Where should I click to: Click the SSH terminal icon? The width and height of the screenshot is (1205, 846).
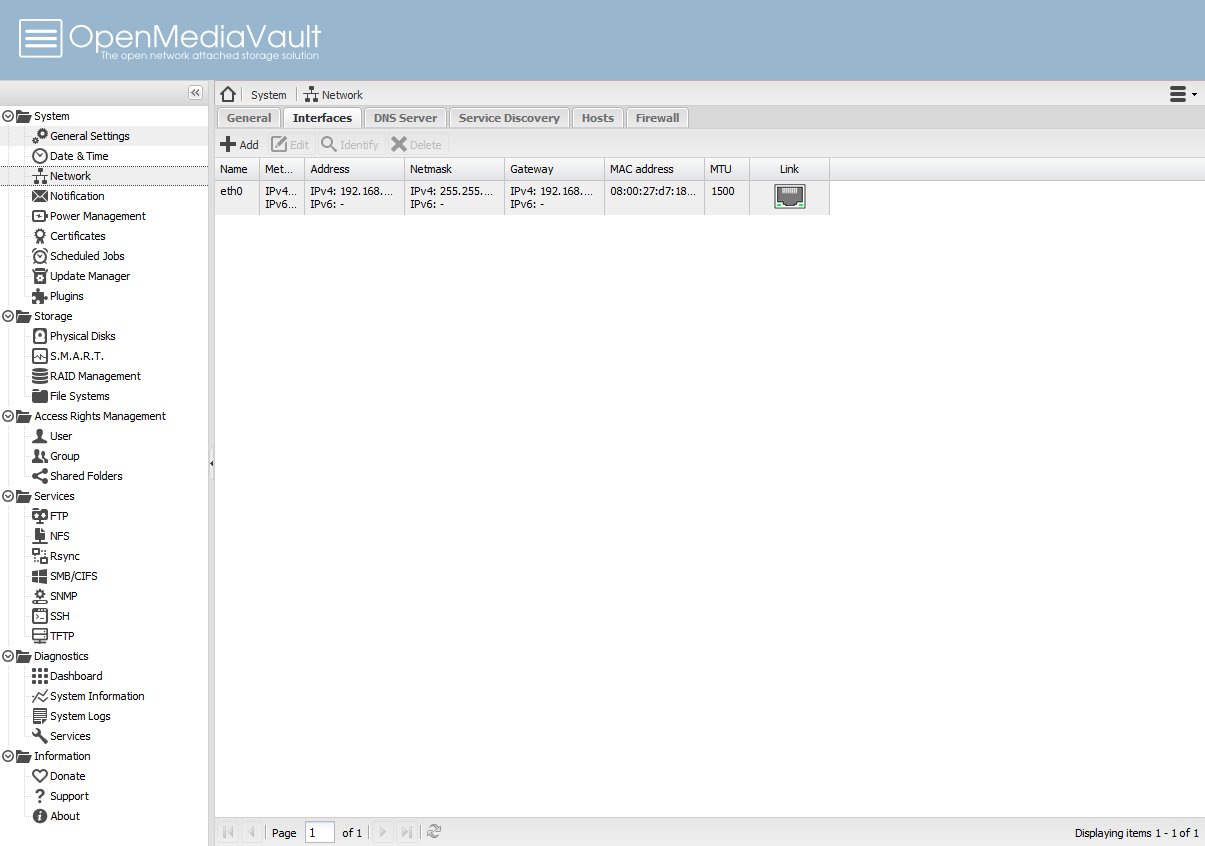pos(40,616)
